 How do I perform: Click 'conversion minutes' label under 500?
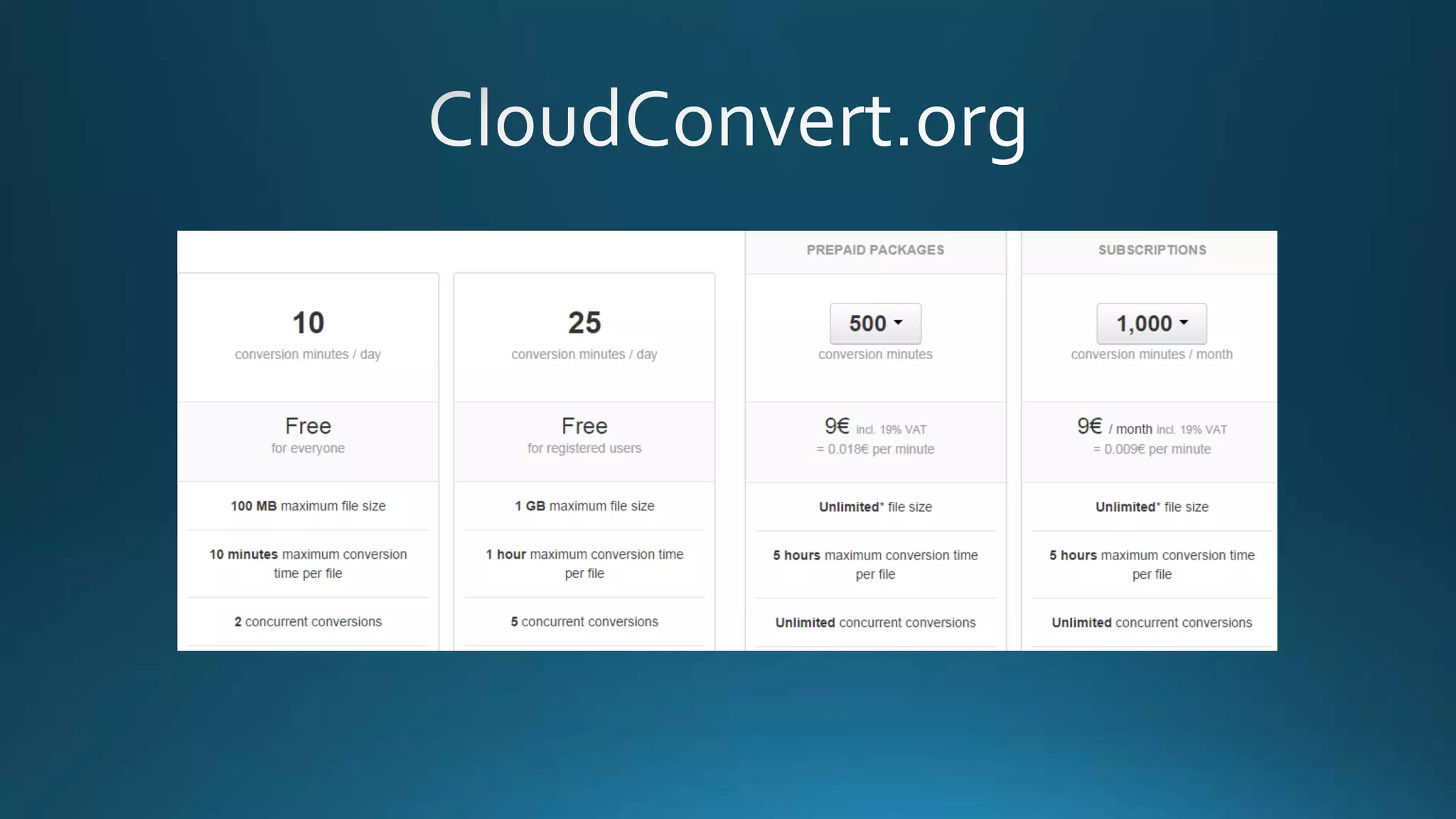875,354
